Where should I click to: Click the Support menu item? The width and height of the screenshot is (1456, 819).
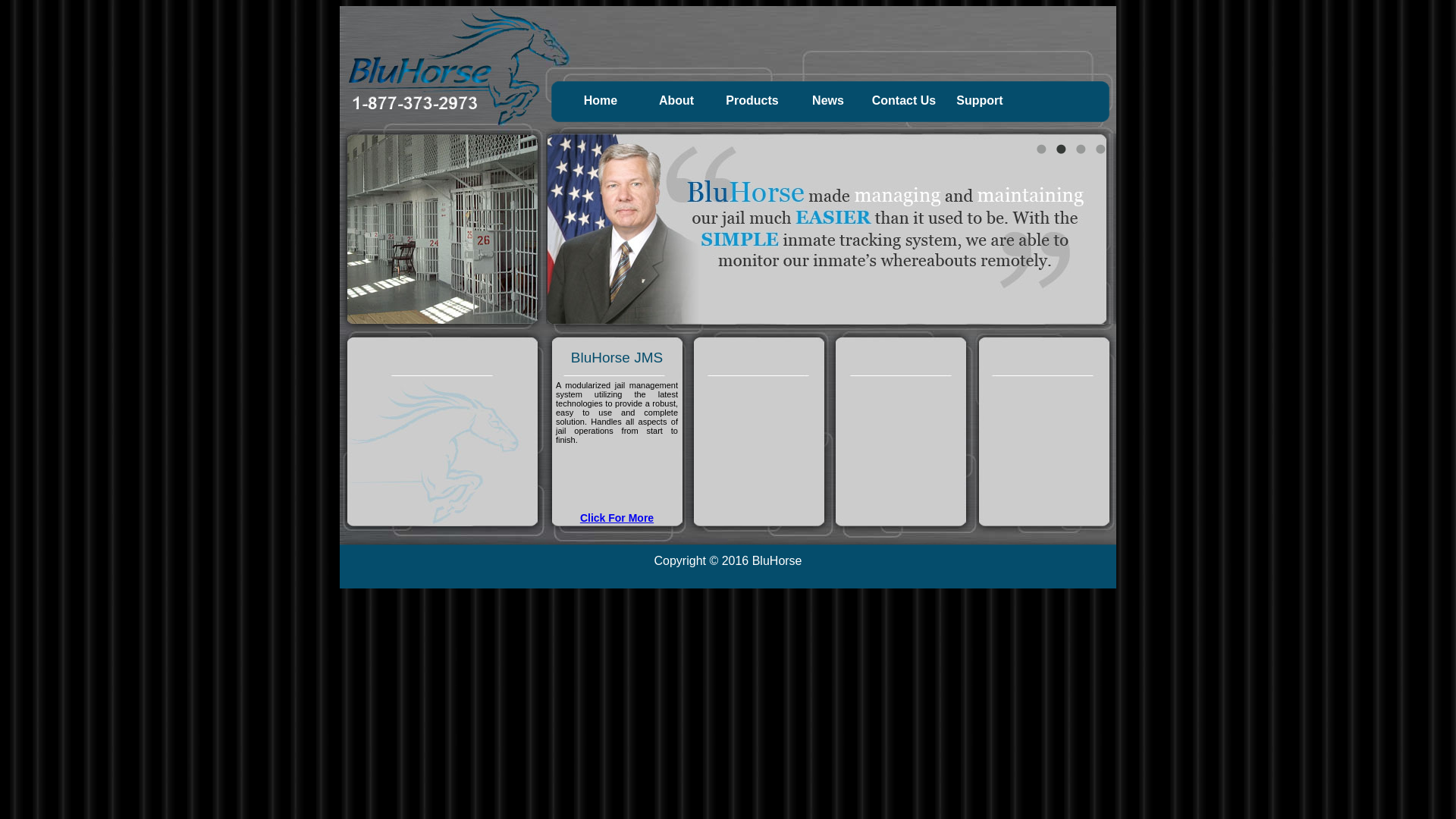point(979,100)
